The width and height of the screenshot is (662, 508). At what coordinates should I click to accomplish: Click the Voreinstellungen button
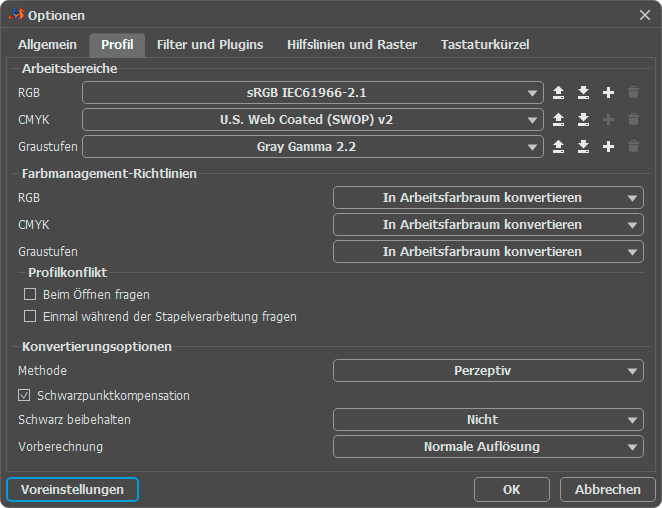click(x=73, y=489)
